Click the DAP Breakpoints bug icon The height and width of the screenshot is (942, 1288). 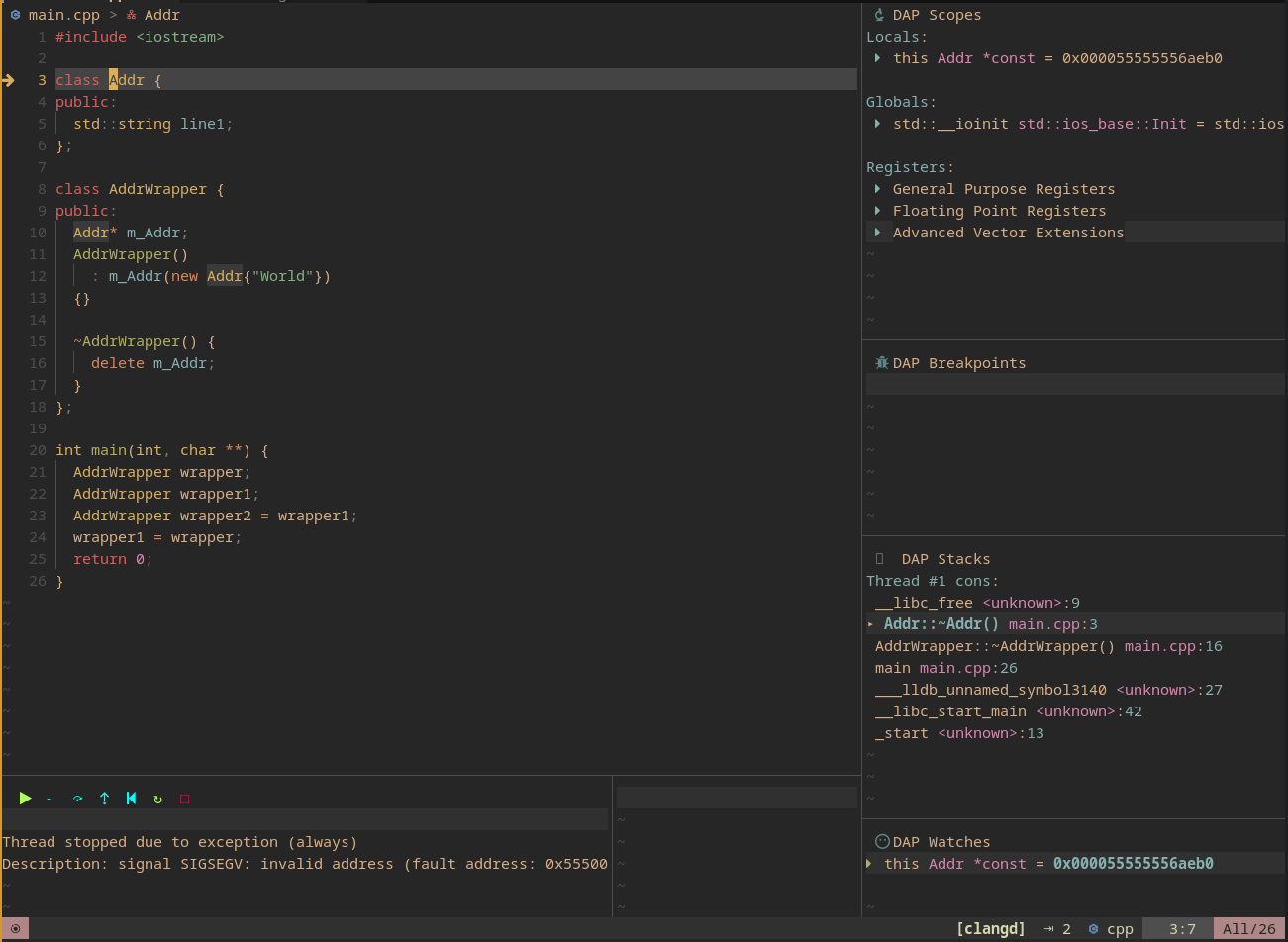pyautogui.click(x=881, y=363)
